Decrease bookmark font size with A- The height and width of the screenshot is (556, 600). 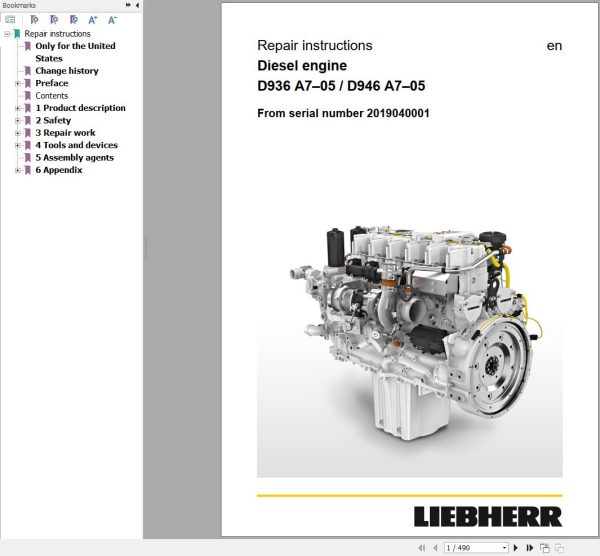[x=112, y=20]
